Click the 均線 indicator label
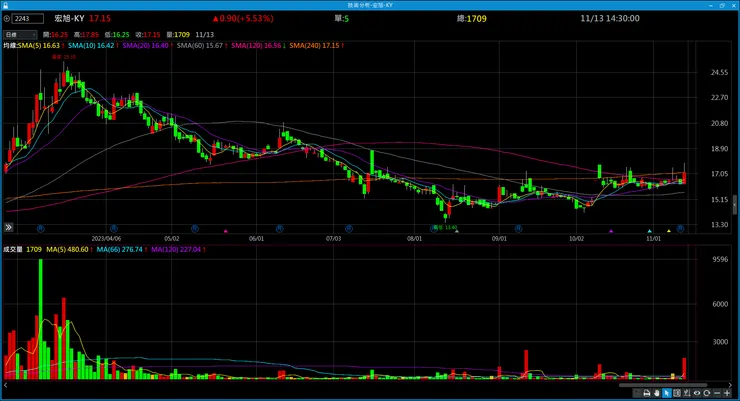This screenshot has width=740, height=401. (x=10, y=46)
